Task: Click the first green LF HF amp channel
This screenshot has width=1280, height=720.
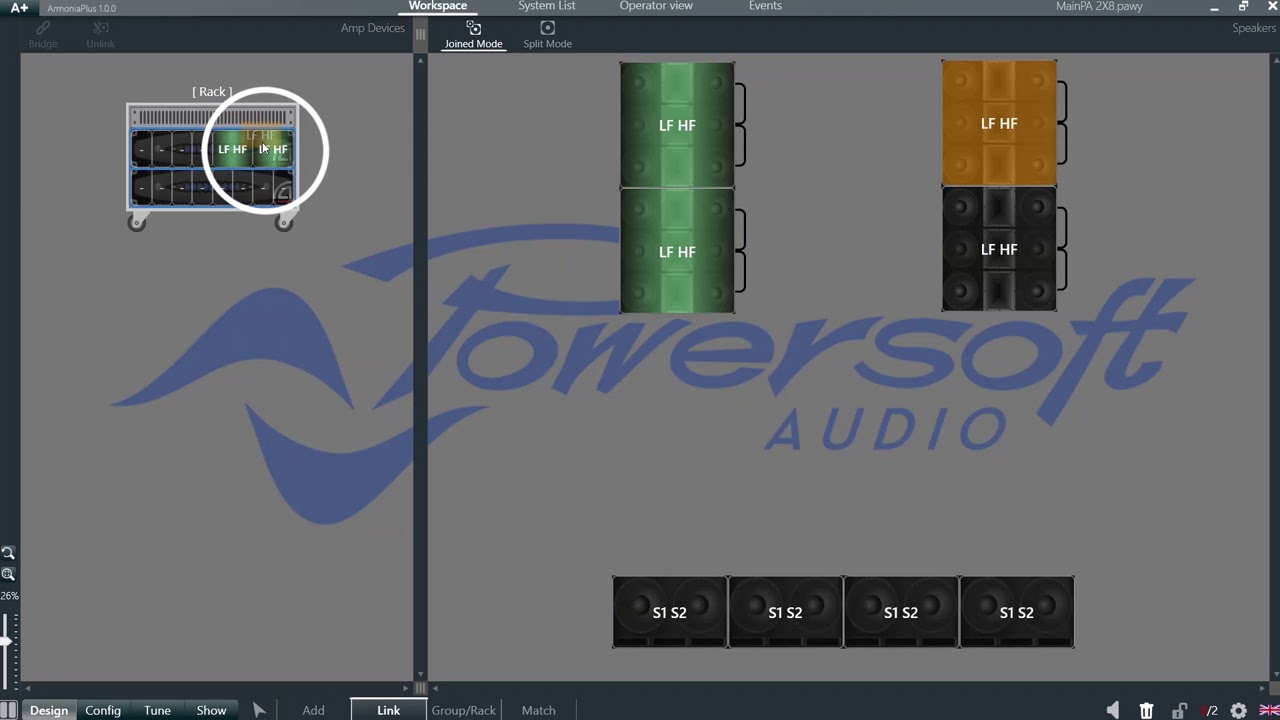Action: click(x=233, y=149)
